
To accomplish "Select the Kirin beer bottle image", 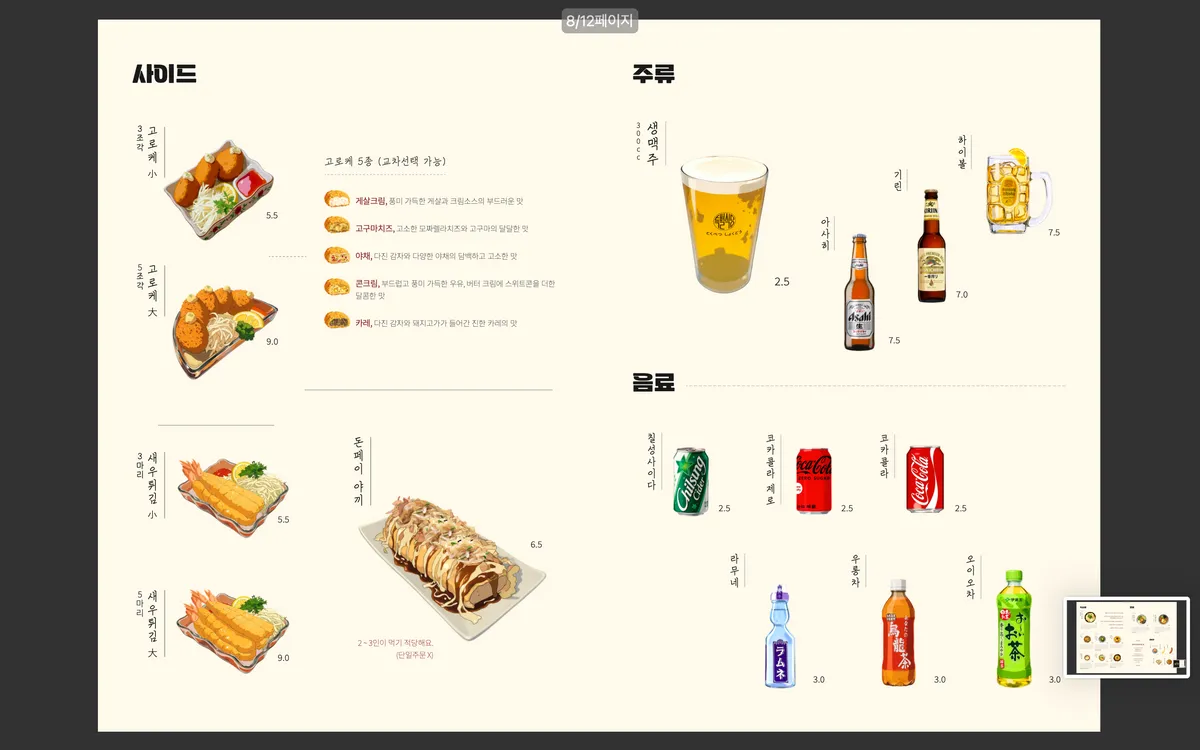I will tap(931, 246).
